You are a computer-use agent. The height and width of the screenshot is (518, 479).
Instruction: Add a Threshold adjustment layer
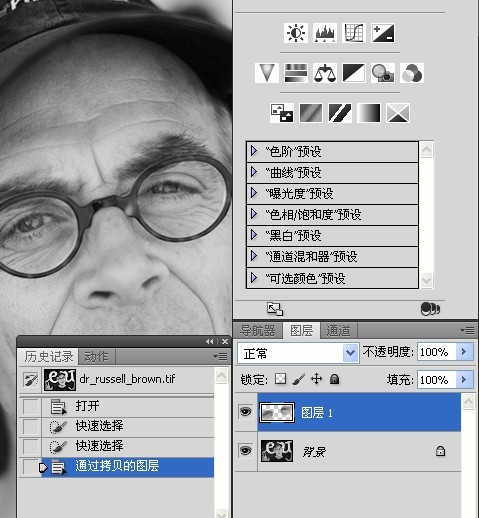(x=340, y=113)
